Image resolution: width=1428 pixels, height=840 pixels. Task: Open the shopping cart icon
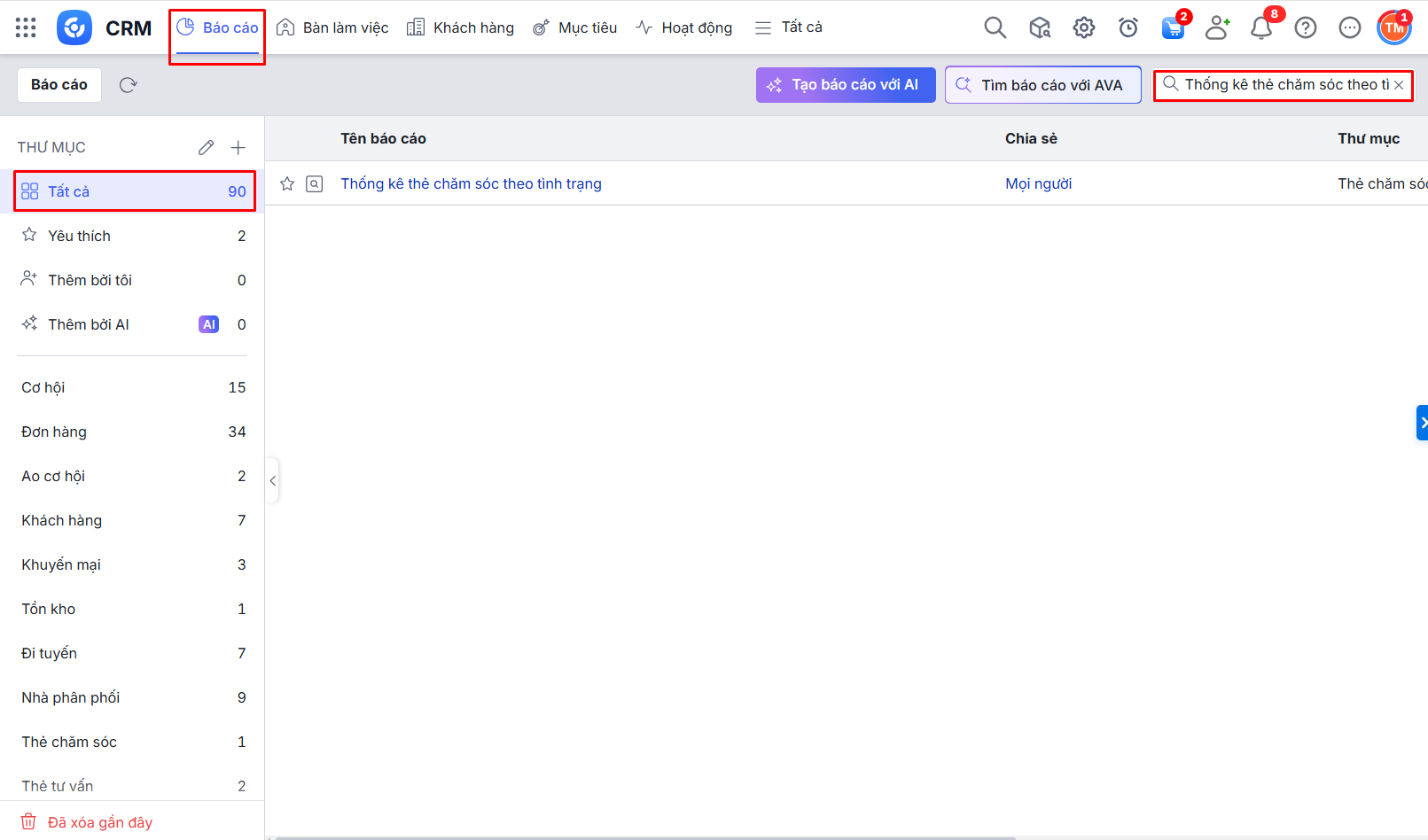(1173, 27)
